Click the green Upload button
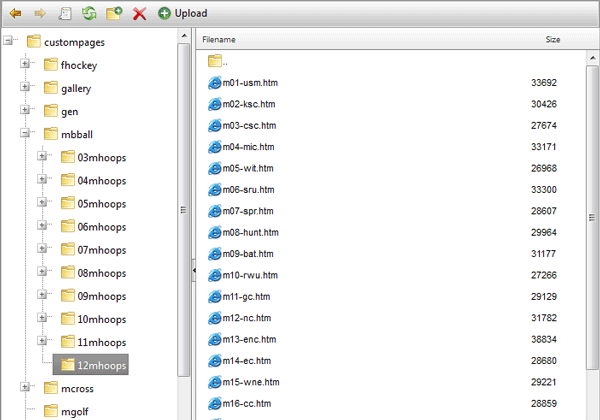The width and height of the screenshot is (600, 420). [183, 13]
